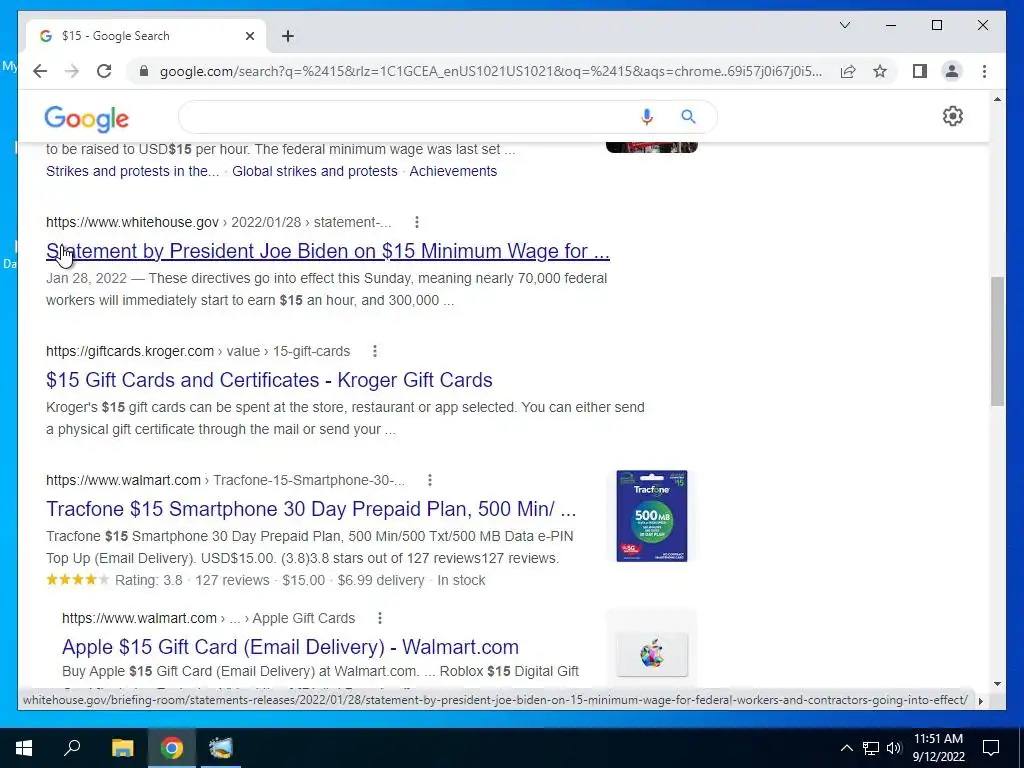This screenshot has width=1024, height=768.
Task: Open Windows notification center
Action: point(991,748)
